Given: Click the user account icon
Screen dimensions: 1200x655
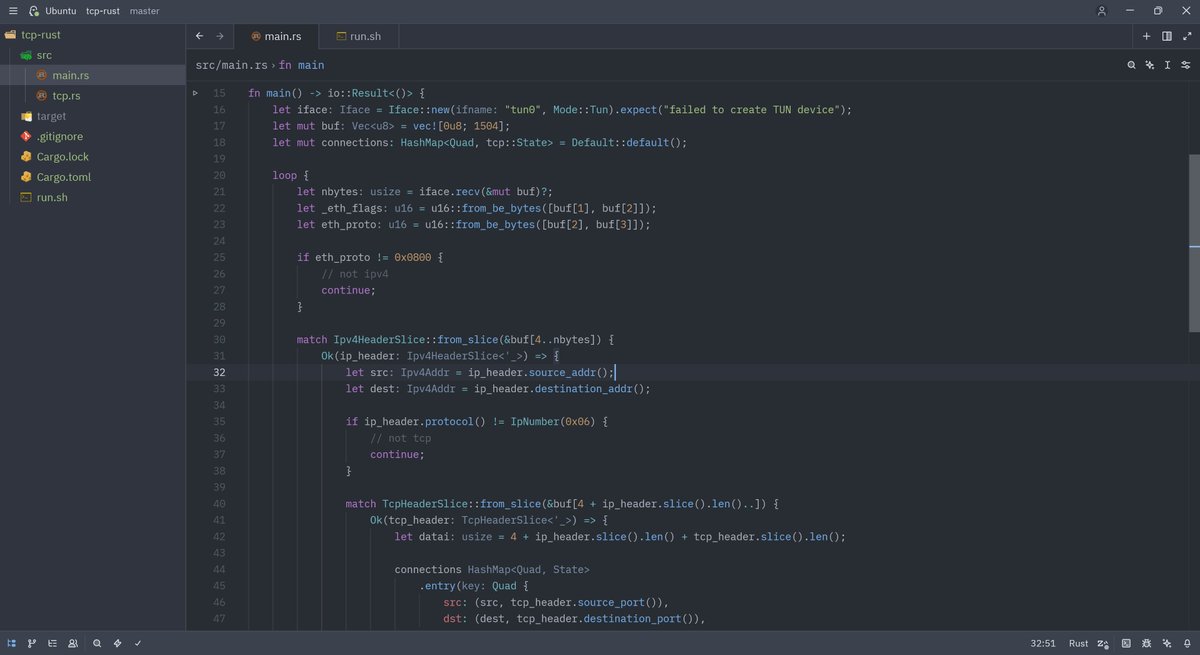Looking at the screenshot, I should click(1102, 11).
